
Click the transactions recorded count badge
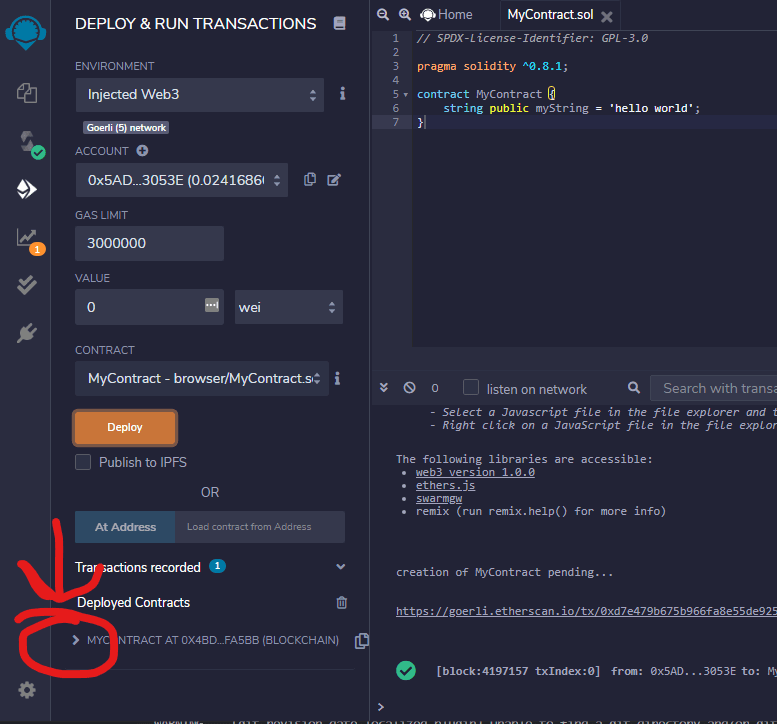pos(217,566)
